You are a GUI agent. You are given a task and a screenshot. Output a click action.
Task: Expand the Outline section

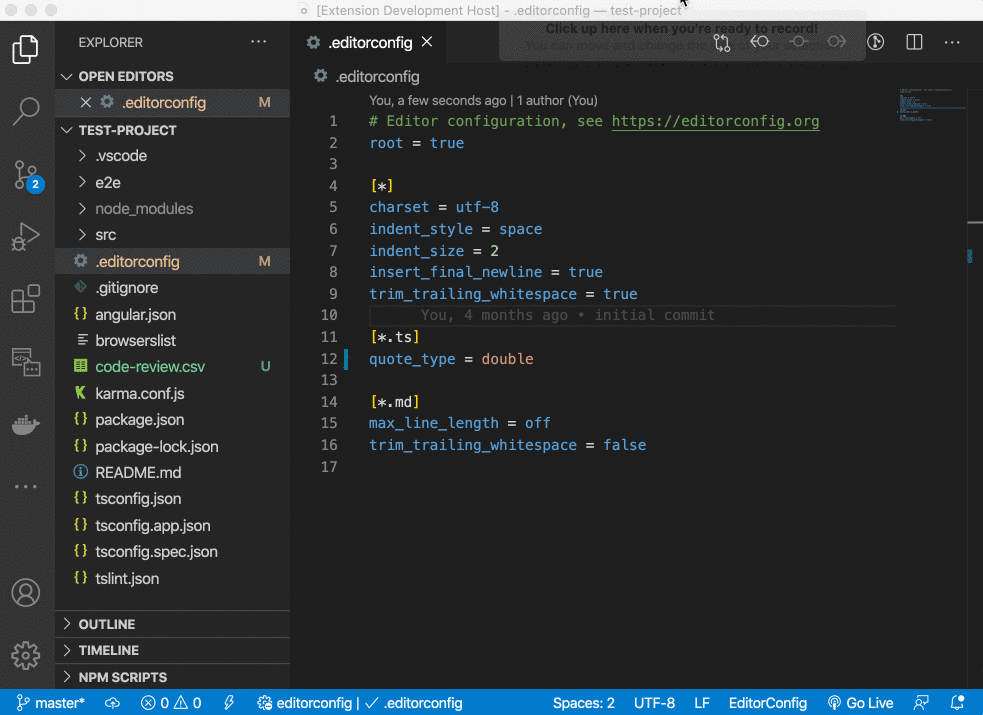click(172, 624)
